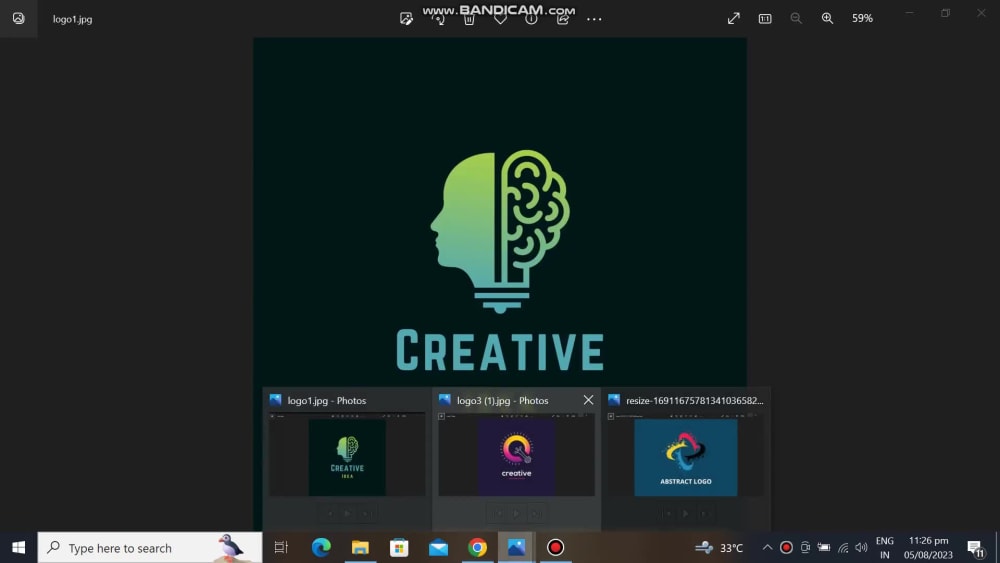Open the volume speaker control
The height and width of the screenshot is (563, 1000).
[x=862, y=548]
